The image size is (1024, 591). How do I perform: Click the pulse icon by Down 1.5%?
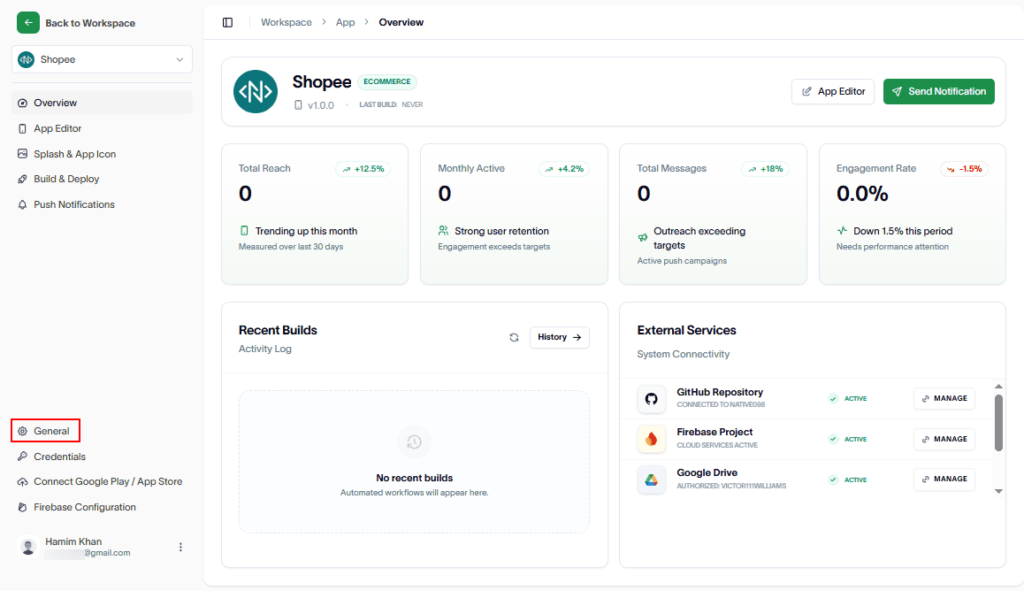pos(842,231)
